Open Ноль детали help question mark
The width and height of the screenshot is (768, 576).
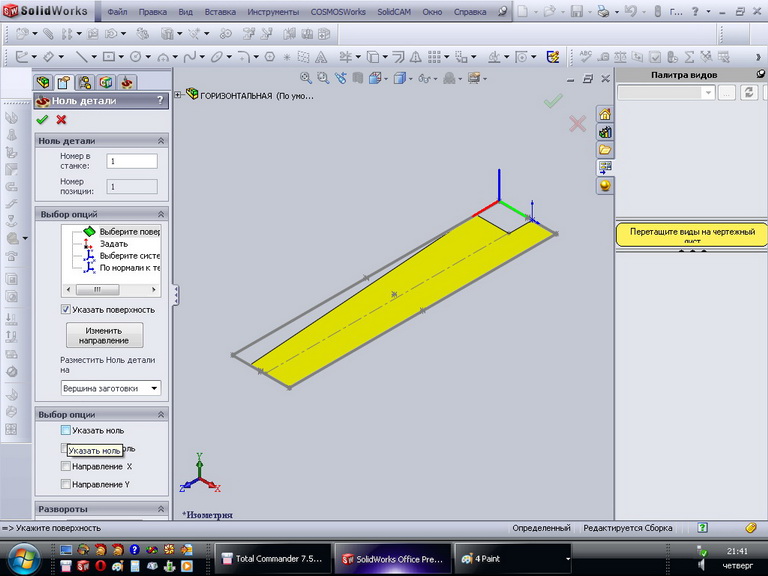pos(160,100)
